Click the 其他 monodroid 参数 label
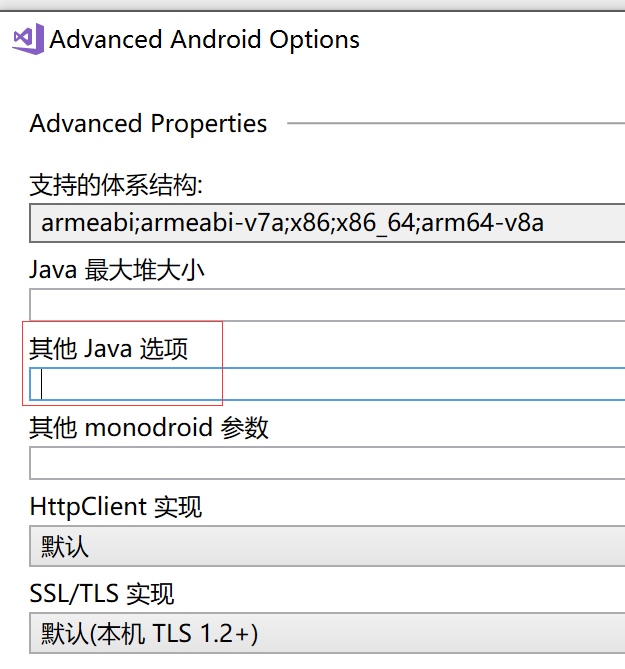This screenshot has width=625, height=669. point(149,428)
